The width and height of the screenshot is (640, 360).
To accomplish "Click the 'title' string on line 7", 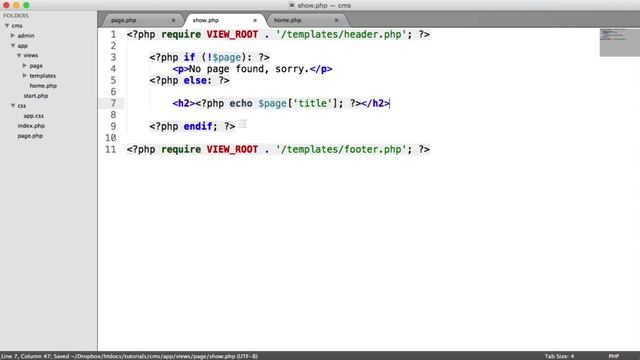I will [312, 103].
